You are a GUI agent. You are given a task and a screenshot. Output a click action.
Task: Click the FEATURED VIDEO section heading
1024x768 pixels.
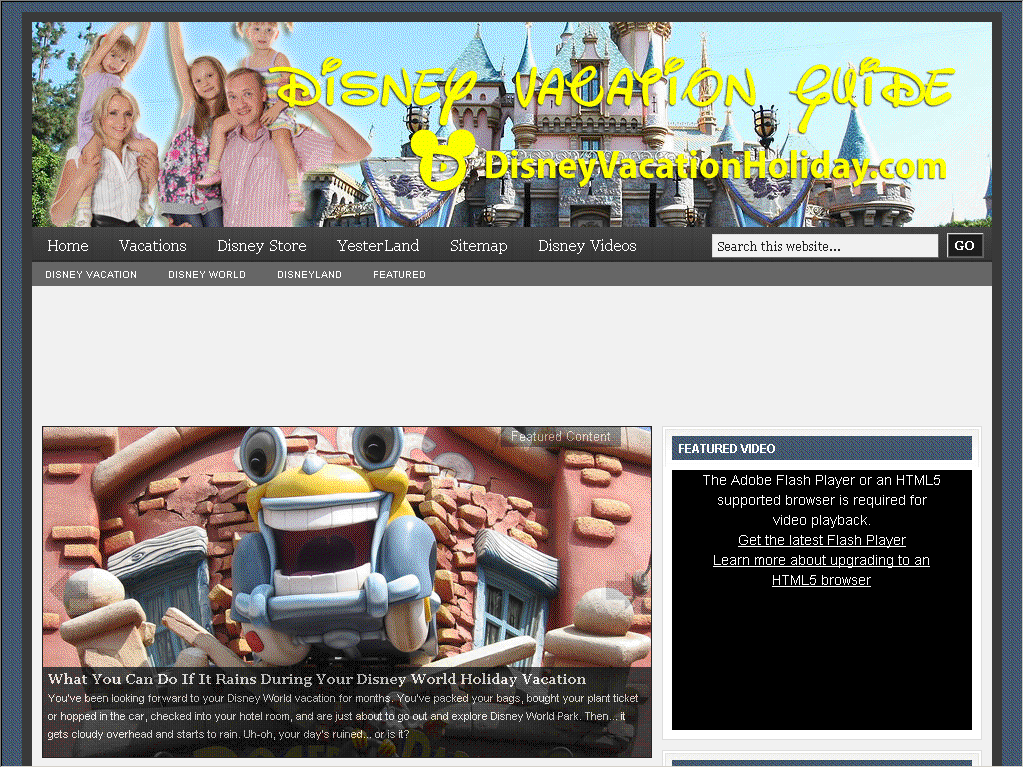pyautogui.click(x=822, y=449)
